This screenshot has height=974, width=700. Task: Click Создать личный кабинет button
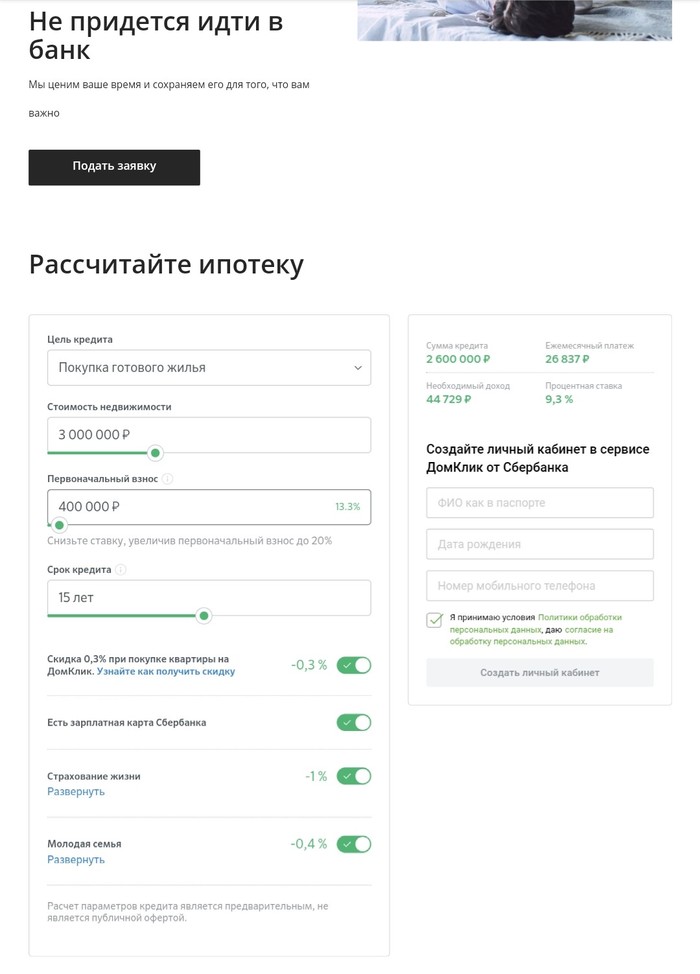(540, 673)
